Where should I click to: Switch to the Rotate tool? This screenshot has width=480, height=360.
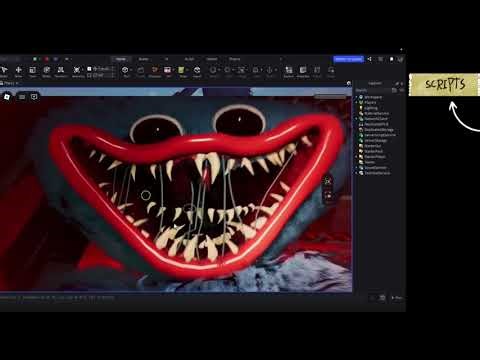click(x=46, y=71)
